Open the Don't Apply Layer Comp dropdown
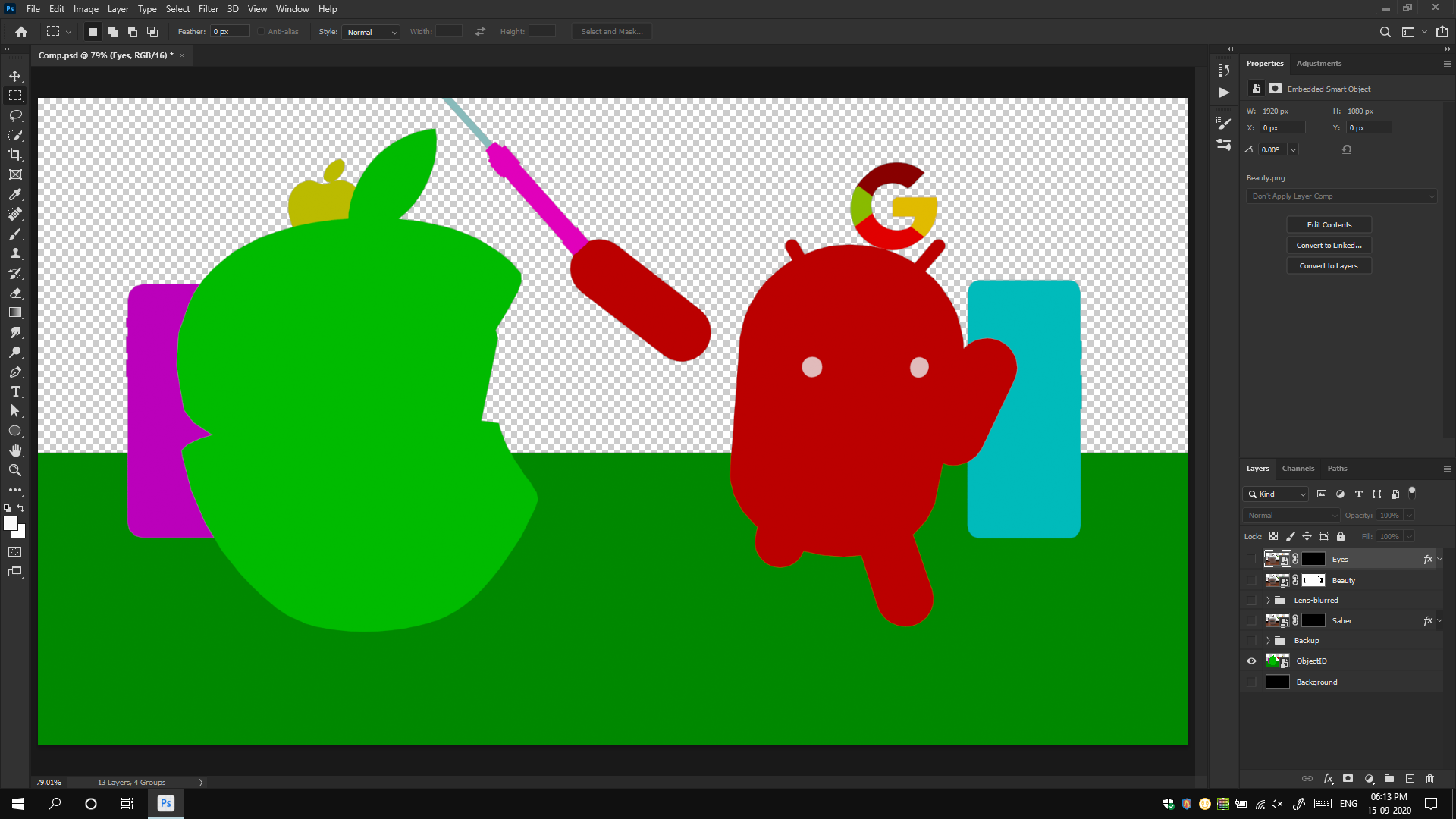Image resolution: width=1456 pixels, height=819 pixels. tap(1341, 196)
